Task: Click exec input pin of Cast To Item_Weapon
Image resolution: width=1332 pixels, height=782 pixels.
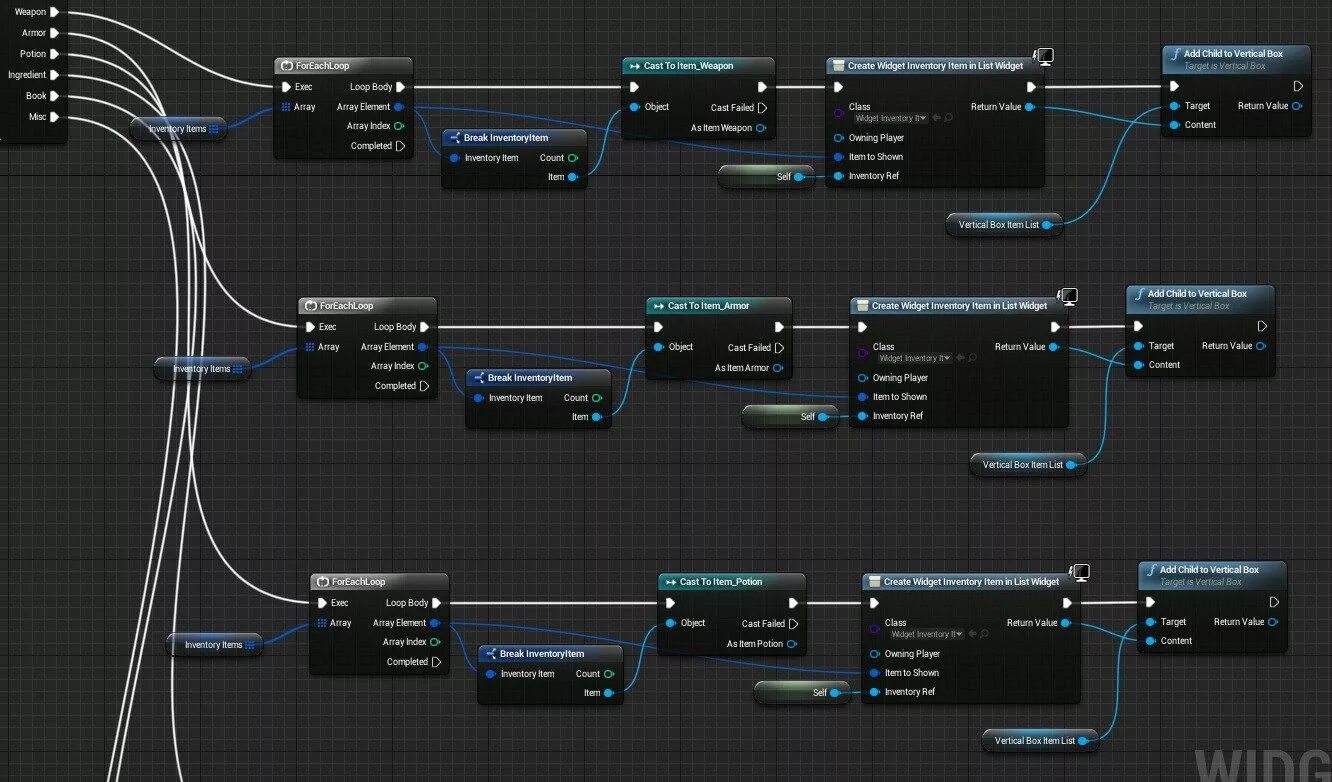Action: (x=634, y=87)
